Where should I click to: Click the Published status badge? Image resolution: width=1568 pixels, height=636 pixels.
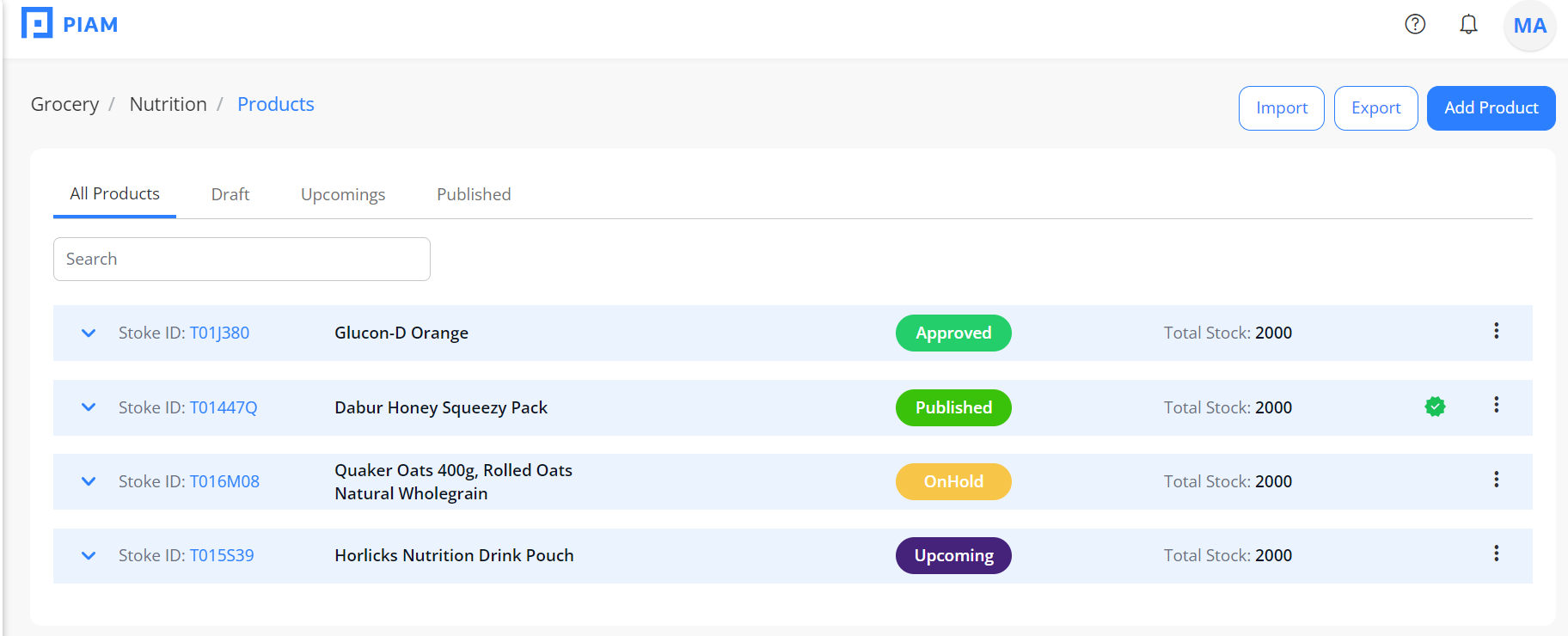pos(953,407)
